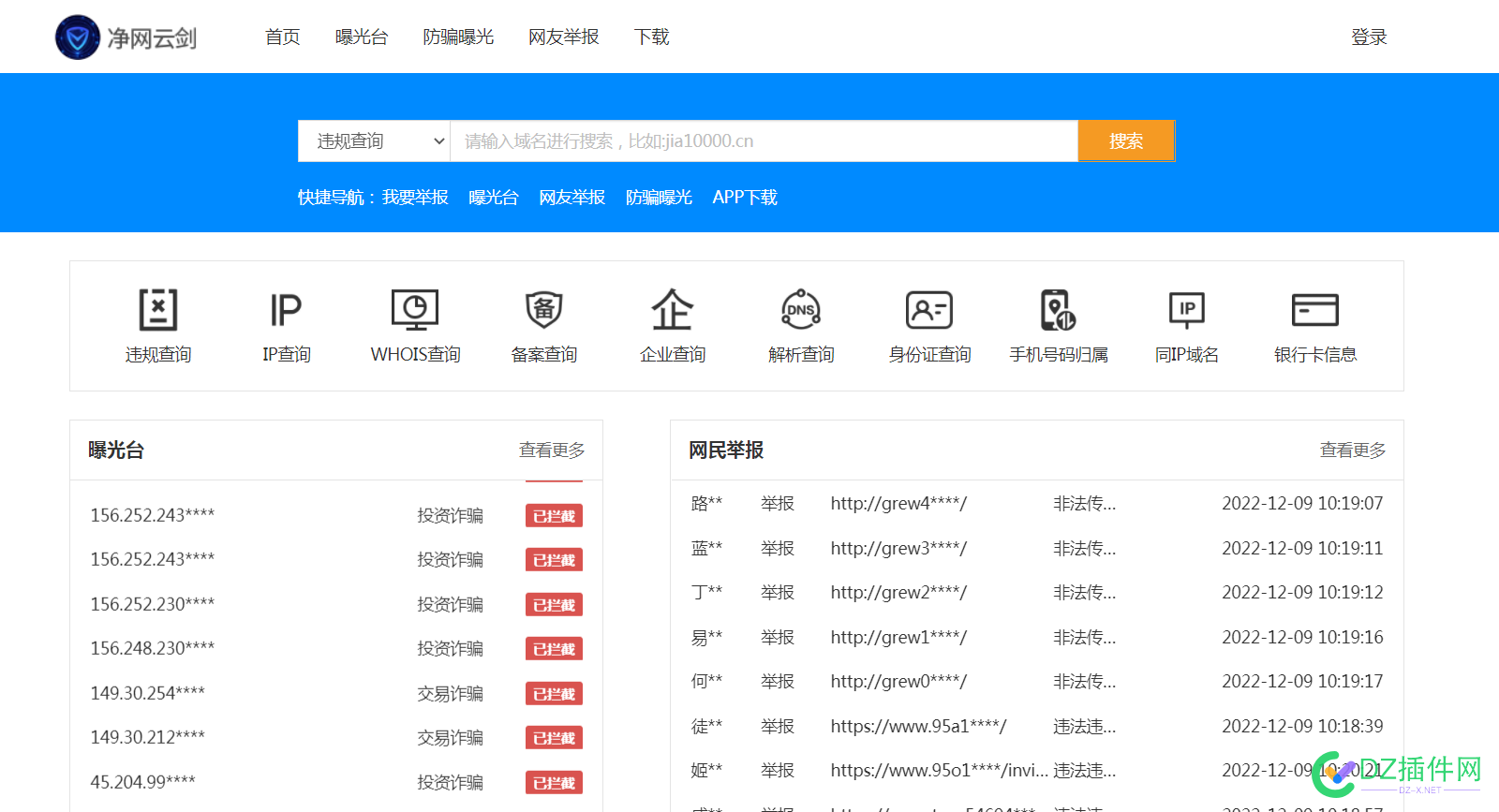
Task: Open the 违规查询 tool icon
Action: (x=158, y=310)
